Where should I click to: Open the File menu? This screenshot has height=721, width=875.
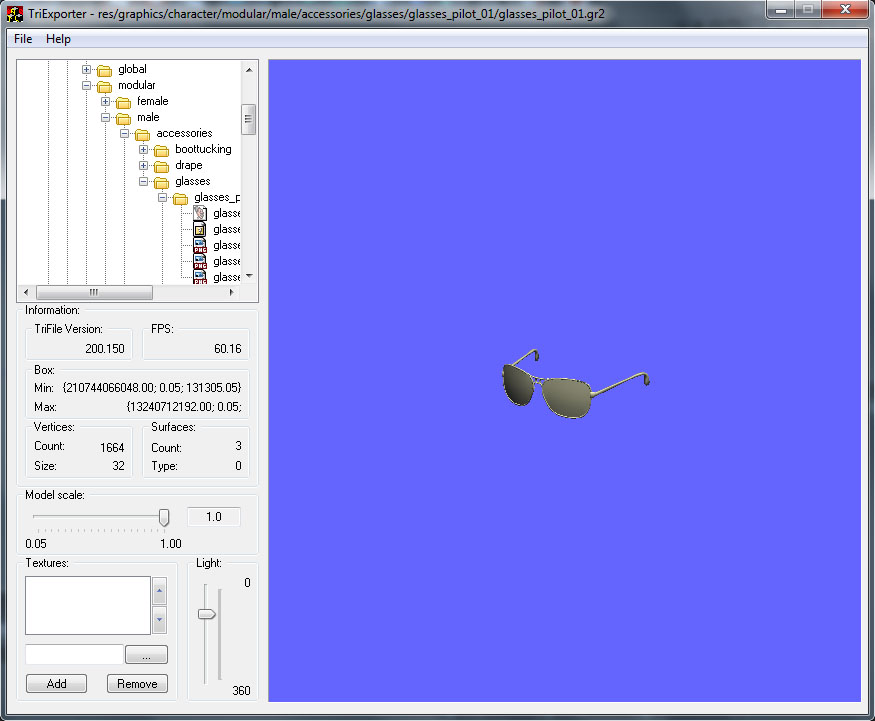[x=23, y=39]
